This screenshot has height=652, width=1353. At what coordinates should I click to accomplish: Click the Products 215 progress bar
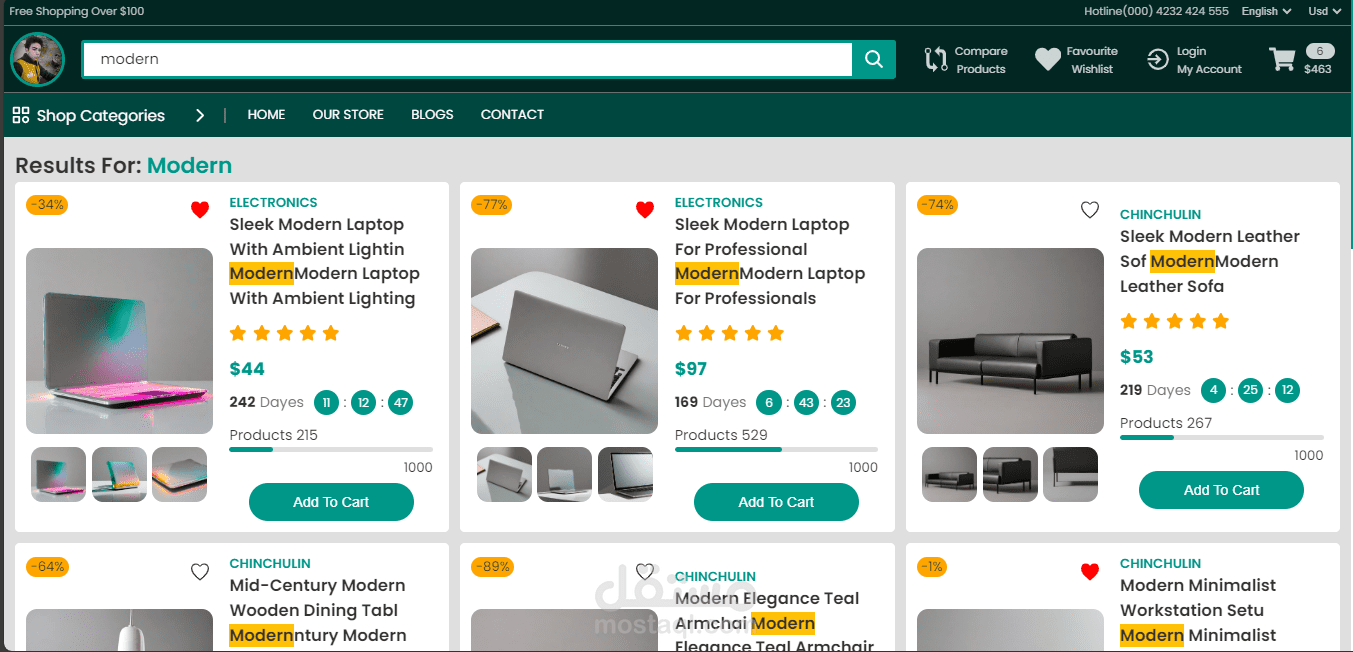point(331,448)
